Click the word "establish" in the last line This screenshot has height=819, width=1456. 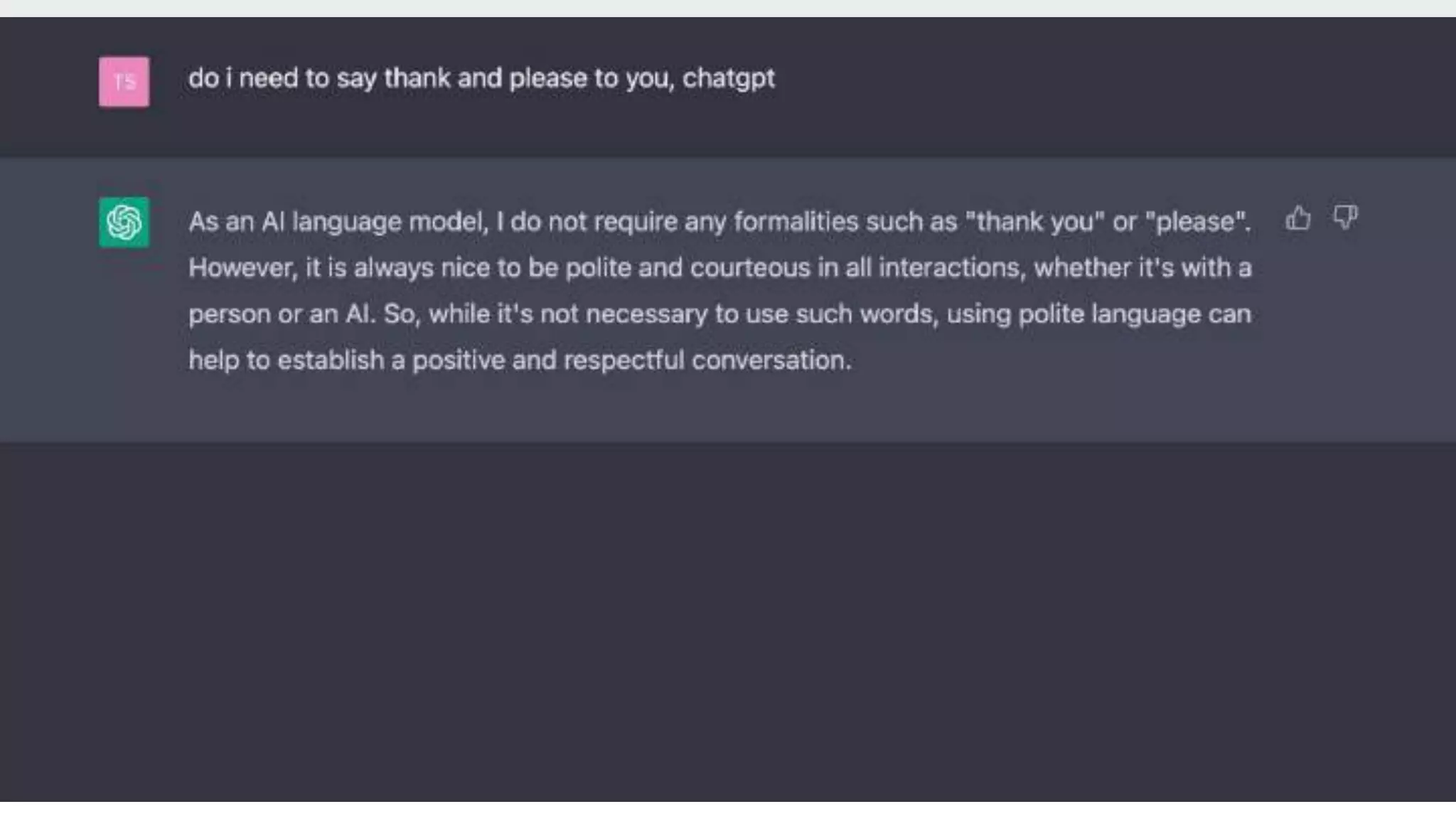331,360
